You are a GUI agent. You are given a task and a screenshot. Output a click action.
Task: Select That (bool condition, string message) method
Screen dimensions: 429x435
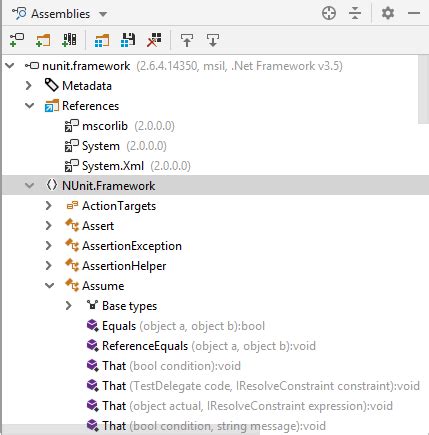pos(214,426)
